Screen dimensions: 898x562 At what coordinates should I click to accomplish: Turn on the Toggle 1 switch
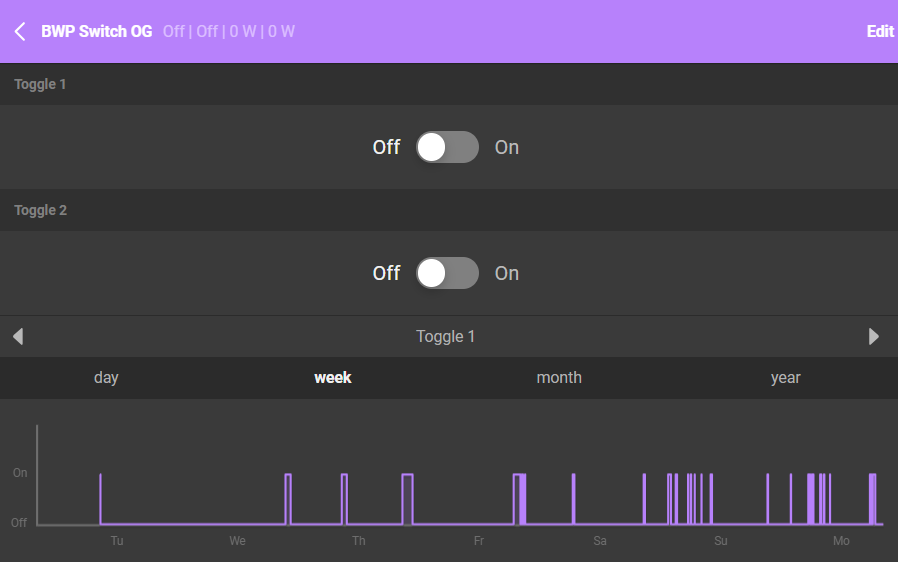pos(447,147)
